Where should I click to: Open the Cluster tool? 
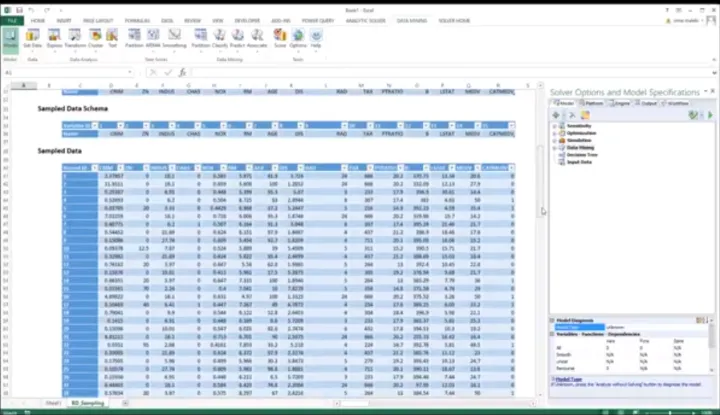[96, 37]
